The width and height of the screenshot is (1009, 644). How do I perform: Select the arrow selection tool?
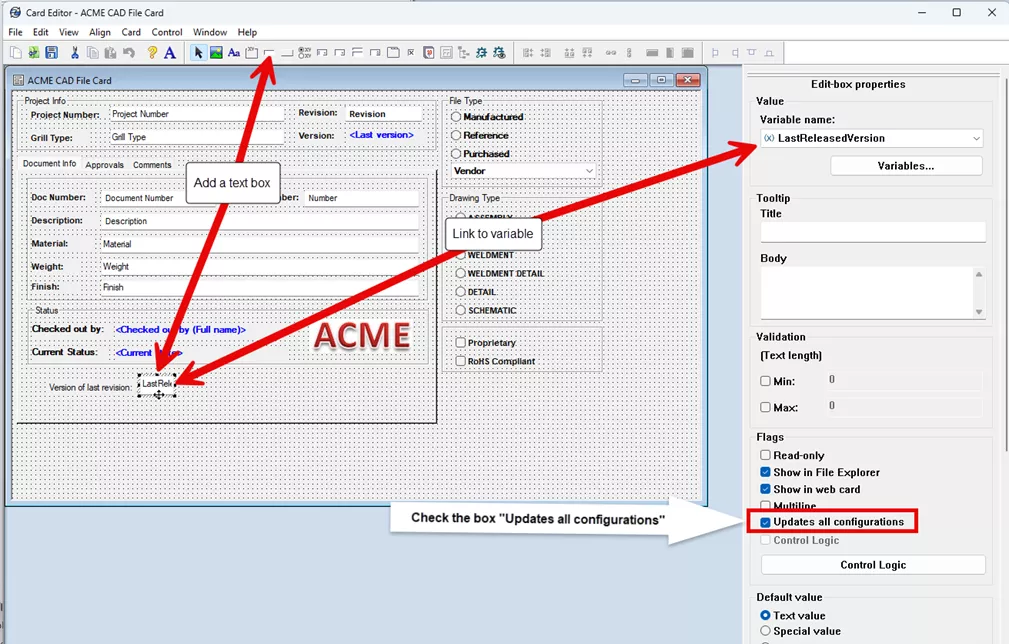point(196,52)
